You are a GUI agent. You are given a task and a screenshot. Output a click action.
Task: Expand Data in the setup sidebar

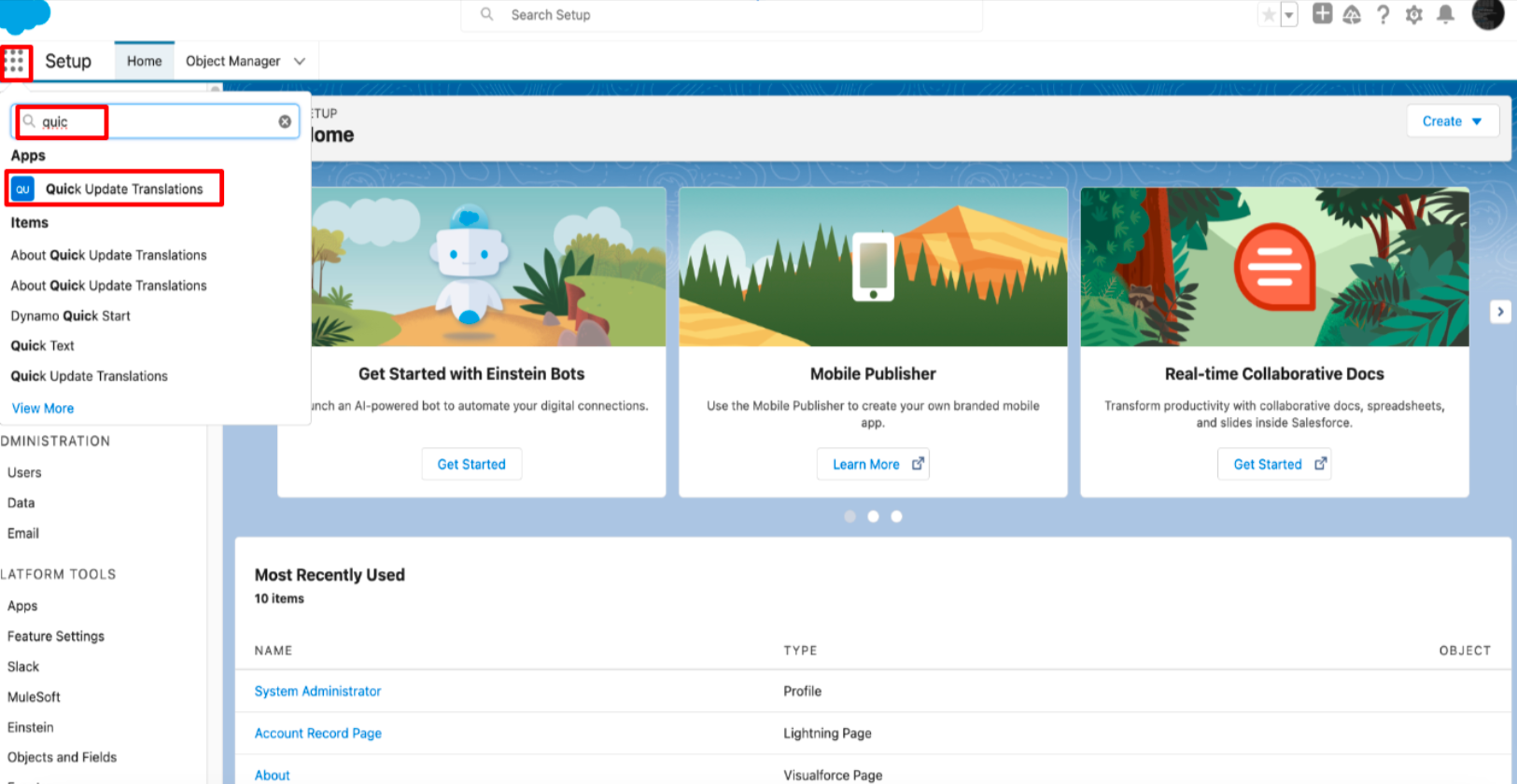coord(21,502)
